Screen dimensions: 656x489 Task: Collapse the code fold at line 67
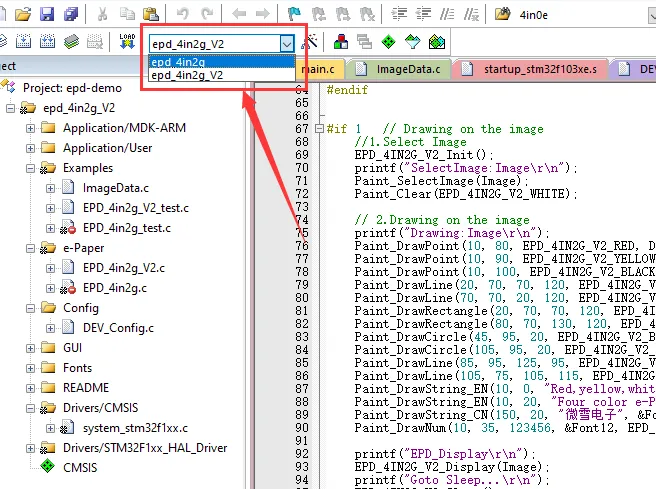[x=319, y=128]
